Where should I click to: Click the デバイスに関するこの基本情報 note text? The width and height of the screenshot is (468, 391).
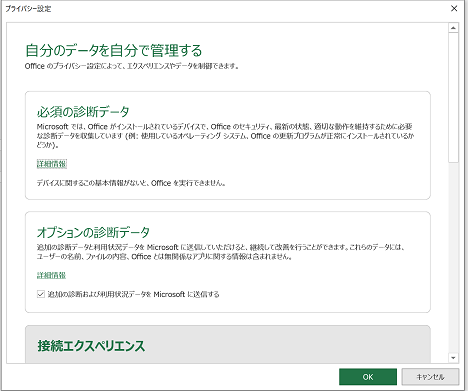[x=131, y=183]
